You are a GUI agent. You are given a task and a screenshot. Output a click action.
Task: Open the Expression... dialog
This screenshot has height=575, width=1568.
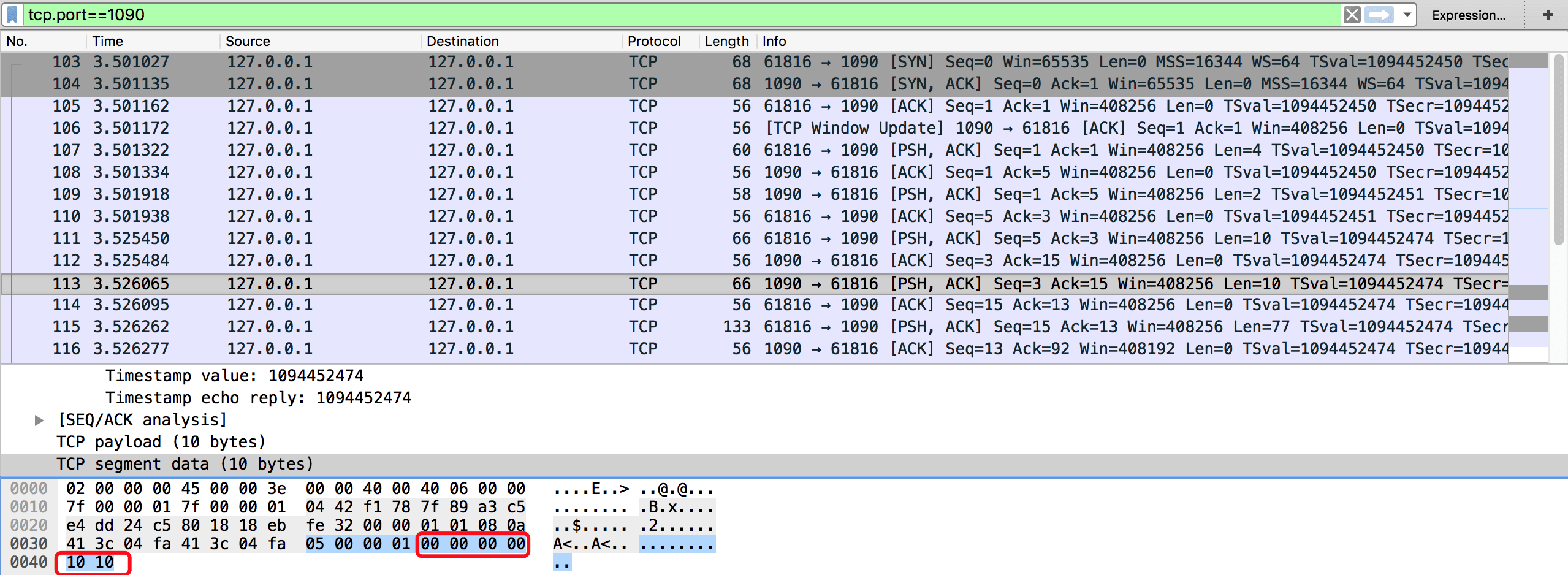(x=1469, y=15)
